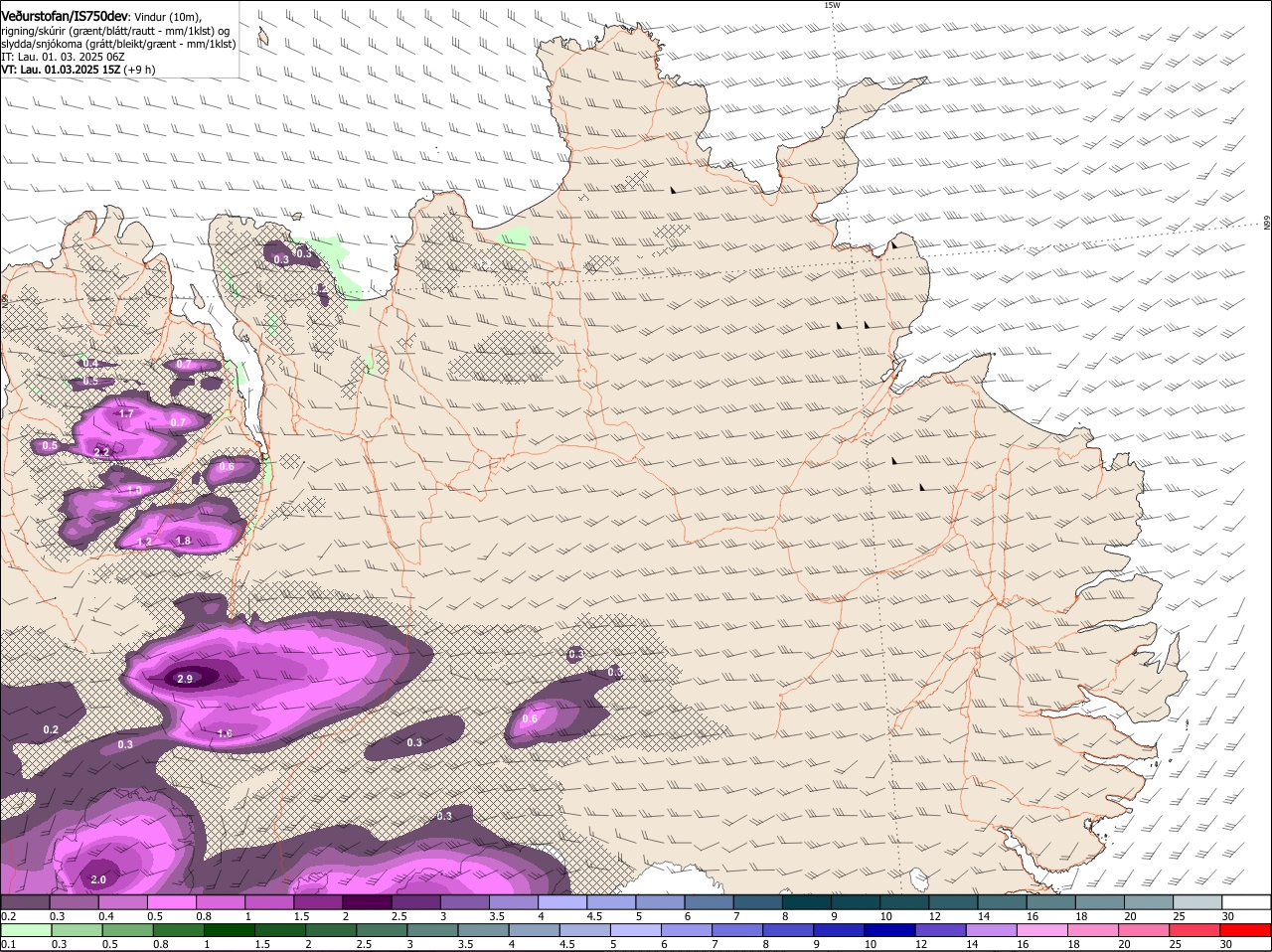This screenshot has width=1272, height=952.
Task: Pick the bright pink upper legend swatch at 0.5
Action: (x=171, y=902)
